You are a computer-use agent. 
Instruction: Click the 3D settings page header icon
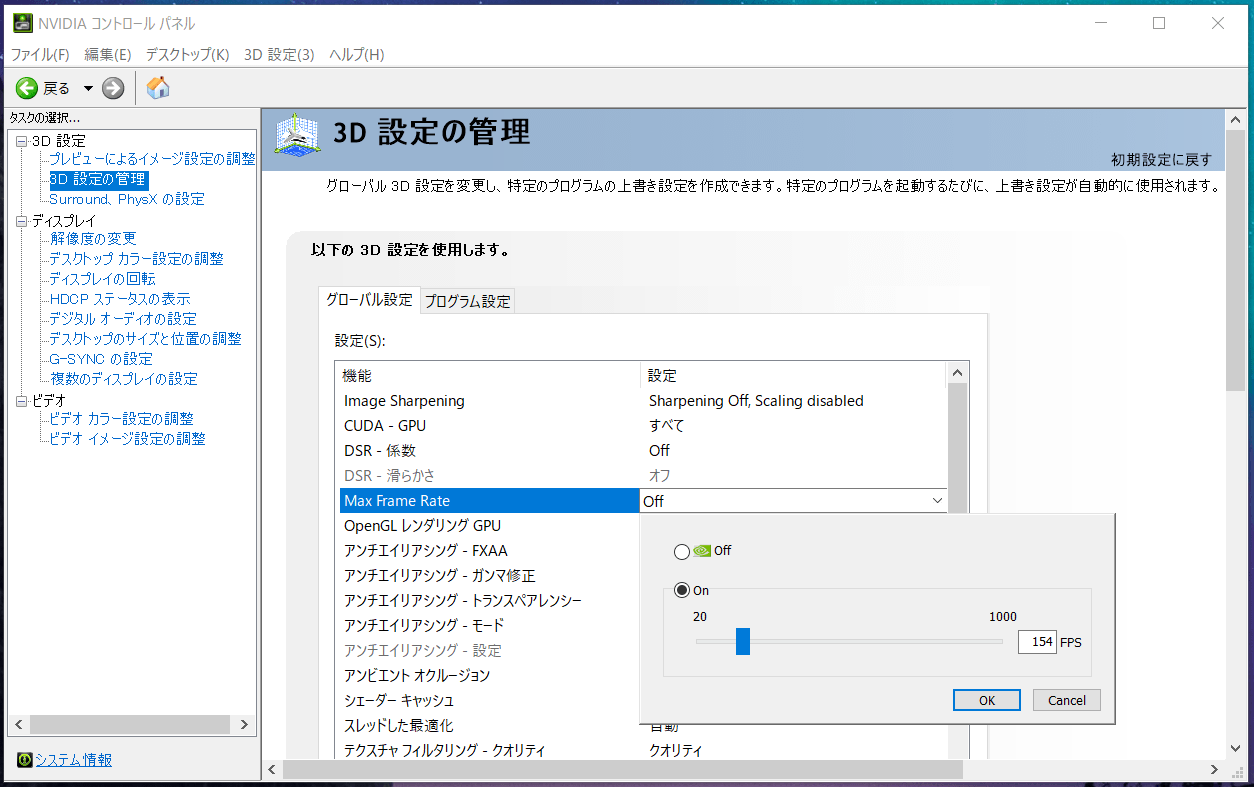point(296,134)
